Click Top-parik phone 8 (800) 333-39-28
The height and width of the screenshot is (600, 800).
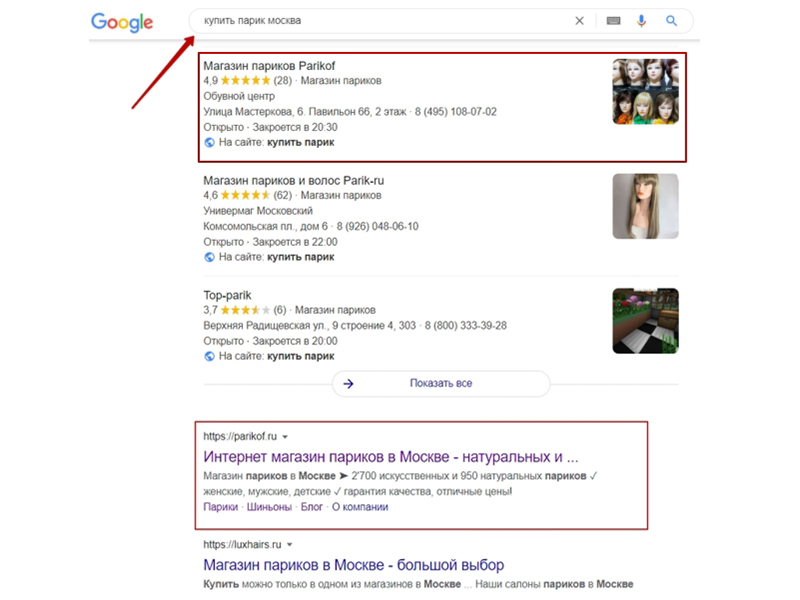point(466,326)
